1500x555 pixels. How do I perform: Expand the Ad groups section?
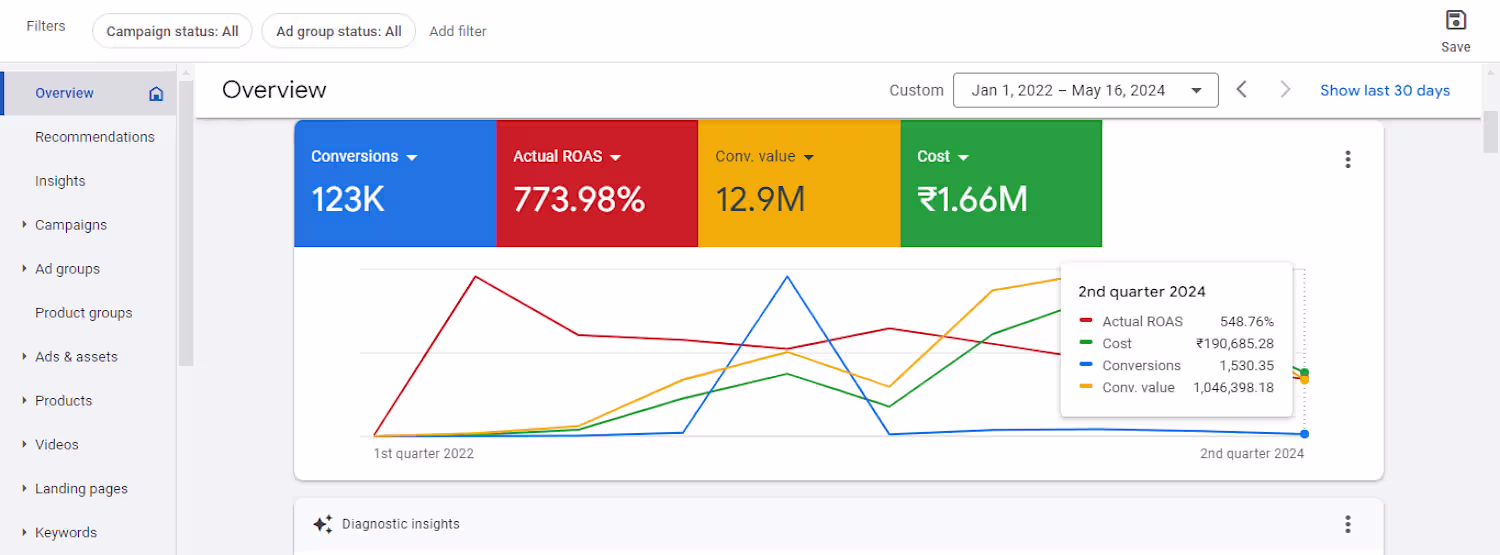(x=25, y=269)
